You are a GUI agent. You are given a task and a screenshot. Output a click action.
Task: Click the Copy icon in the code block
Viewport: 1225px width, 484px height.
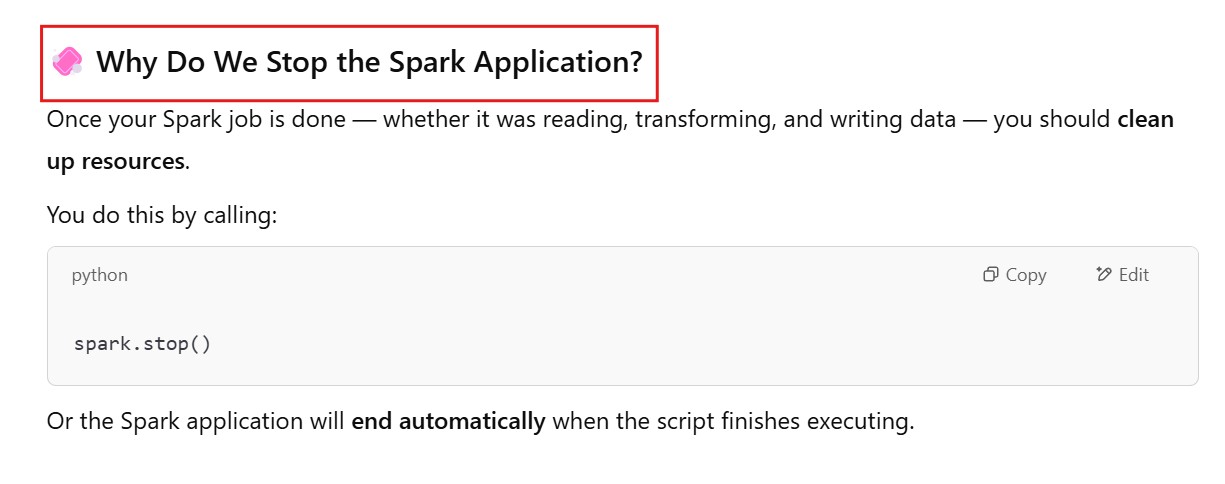[991, 275]
